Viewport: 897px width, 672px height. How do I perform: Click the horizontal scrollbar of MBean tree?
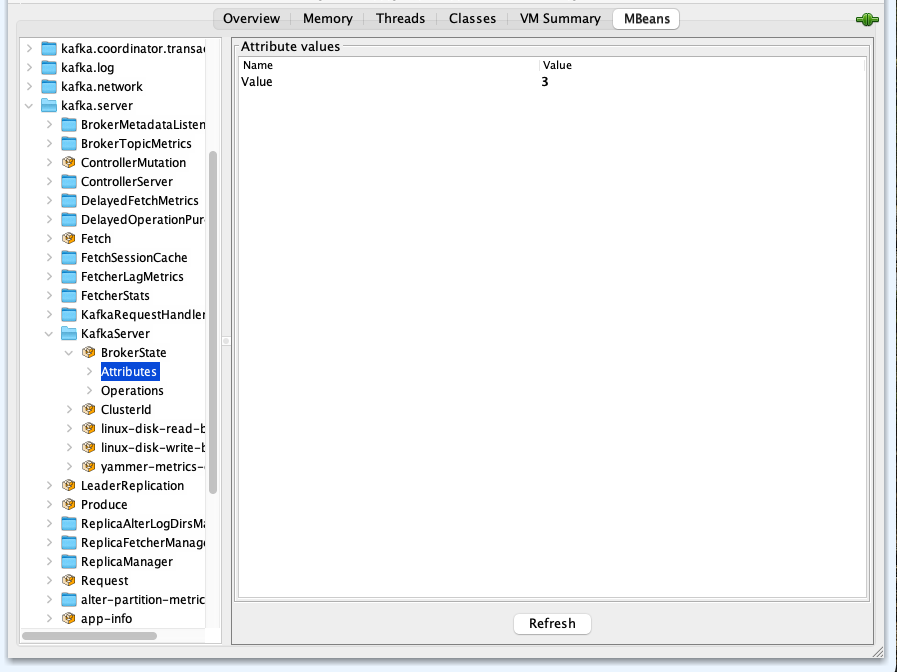(89, 636)
